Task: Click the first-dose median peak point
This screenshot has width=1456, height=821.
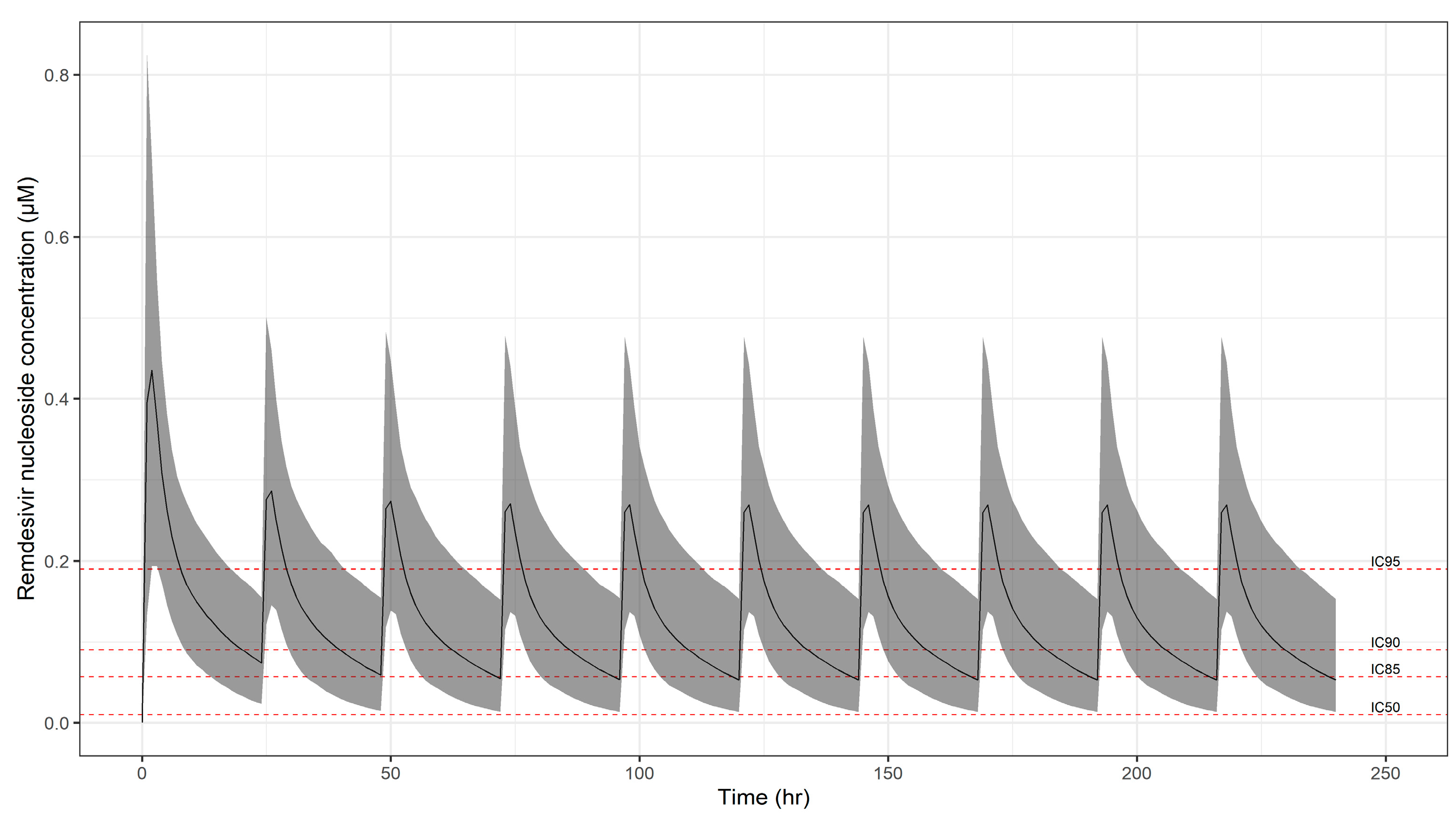Action: click(x=152, y=371)
